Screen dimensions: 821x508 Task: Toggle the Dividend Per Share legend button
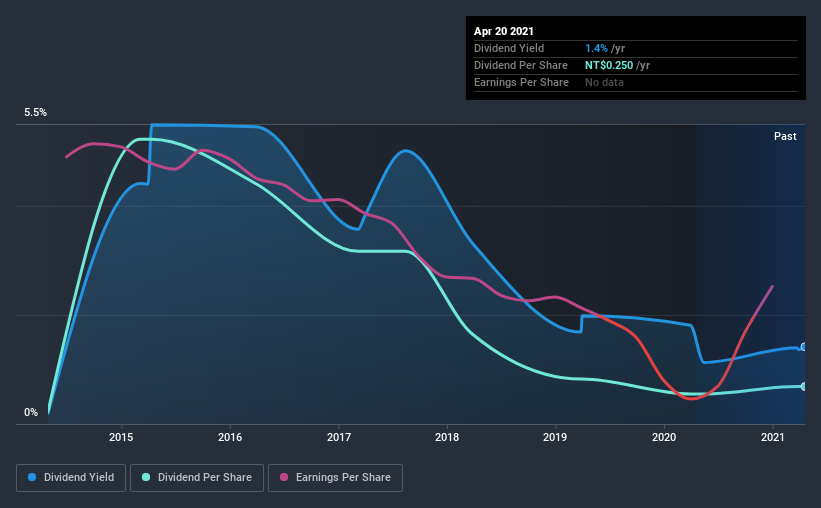[197, 478]
